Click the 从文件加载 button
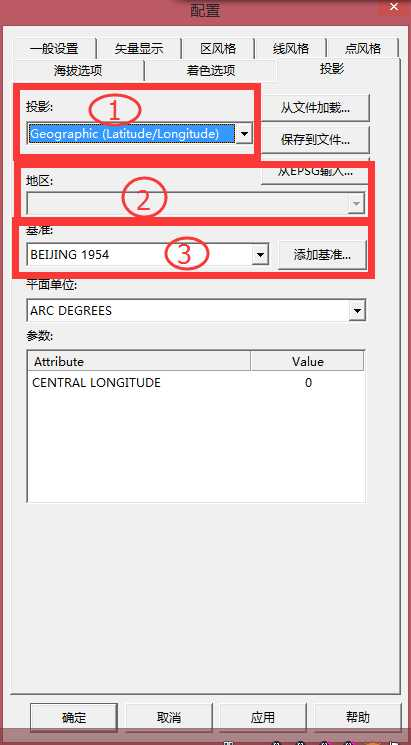Image resolution: width=411 pixels, height=745 pixels. 315,108
